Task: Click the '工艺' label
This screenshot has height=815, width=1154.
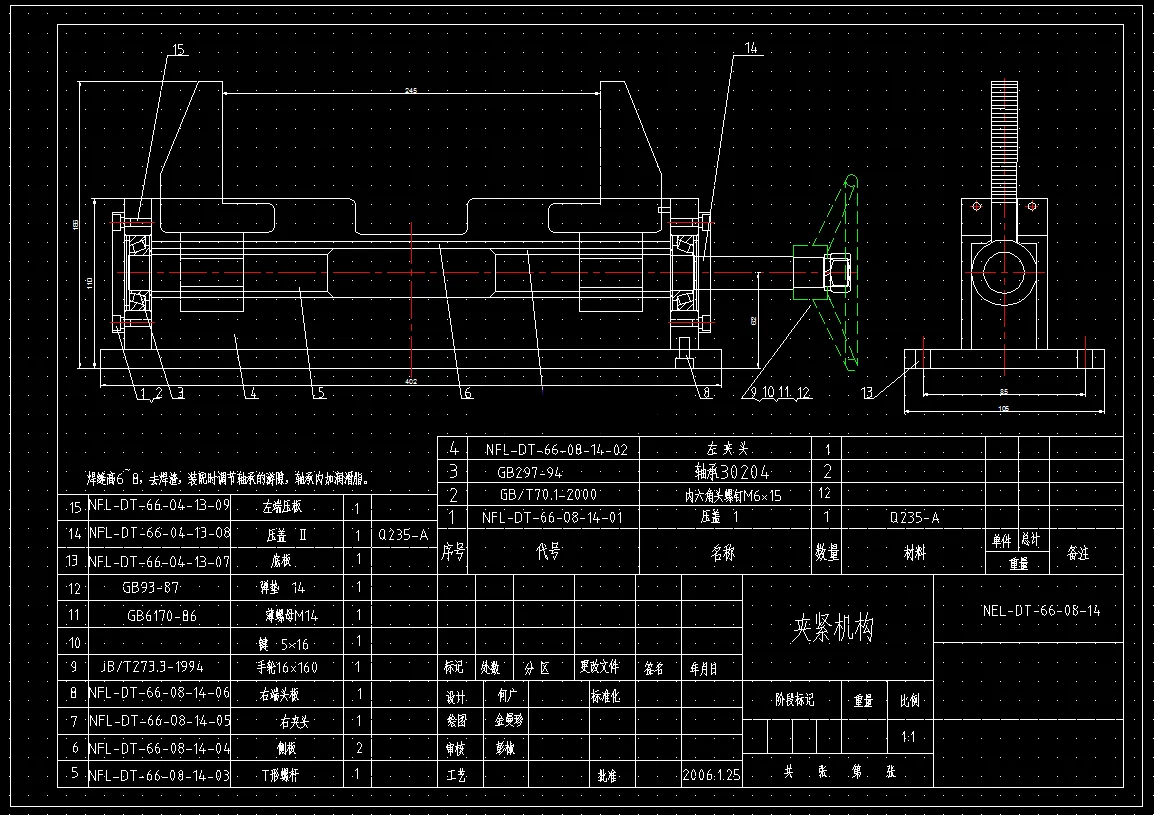Action: [456, 775]
